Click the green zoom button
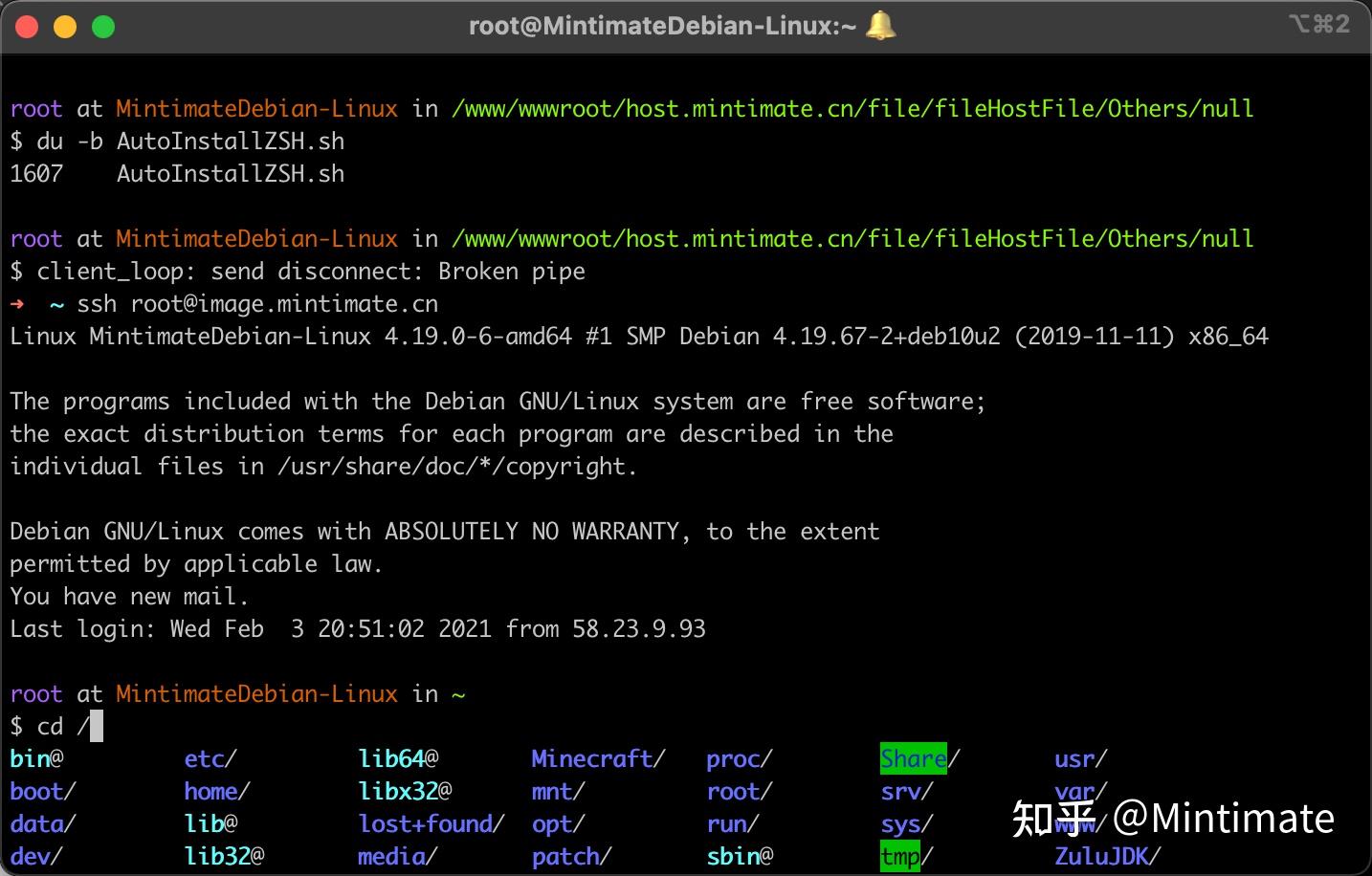The image size is (1372, 876). click(x=102, y=26)
